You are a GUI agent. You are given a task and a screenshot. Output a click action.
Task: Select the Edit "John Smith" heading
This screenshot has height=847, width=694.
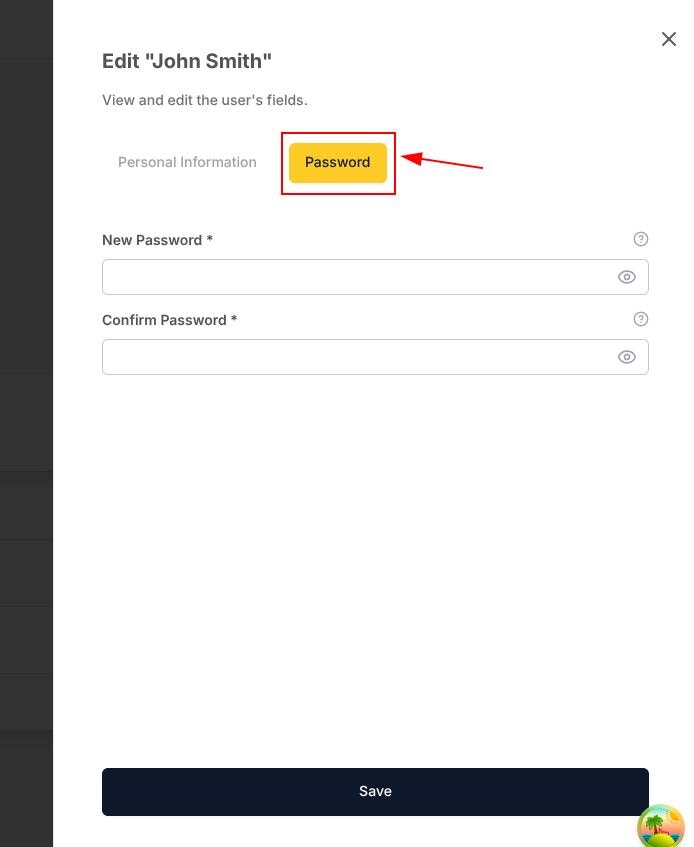pyautogui.click(x=186, y=61)
